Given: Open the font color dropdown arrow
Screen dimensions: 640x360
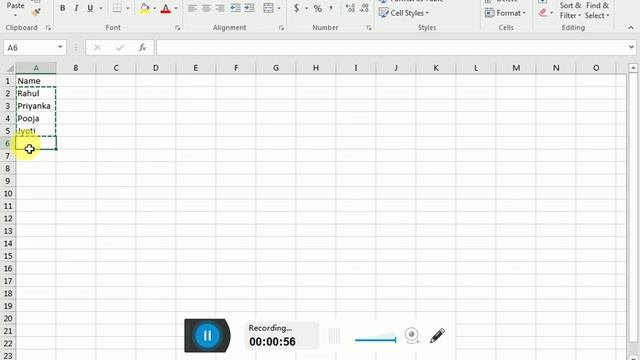Looking at the screenshot, I should [176, 8].
